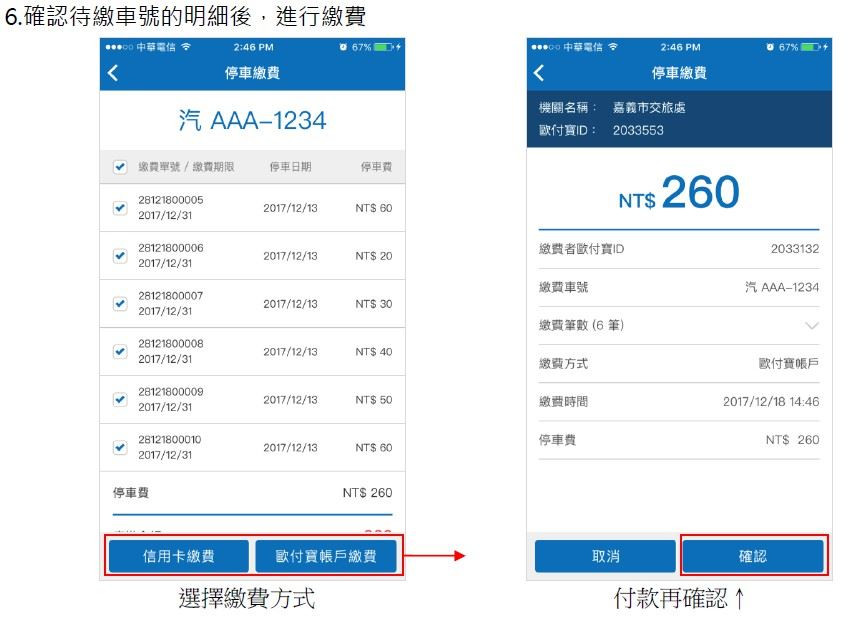This screenshot has width=848, height=627.
Task: Toggle the select-all checkbox in the list header
Action: (x=120, y=166)
